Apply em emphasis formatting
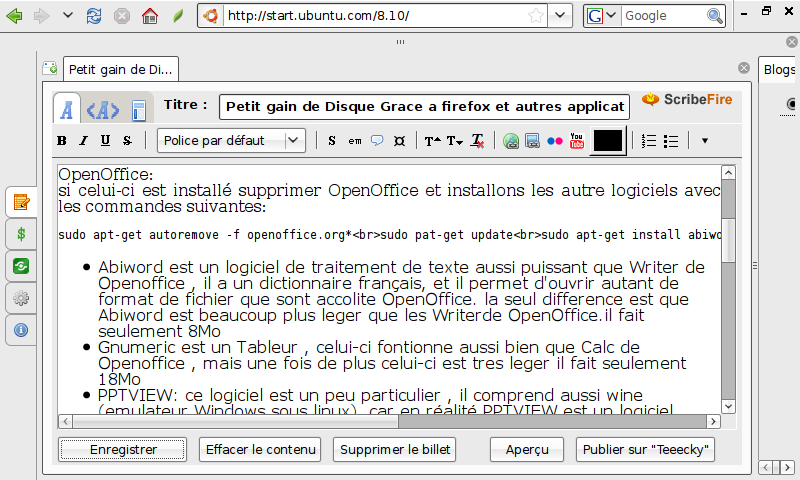Screen dimensions: 800x480 (355, 141)
